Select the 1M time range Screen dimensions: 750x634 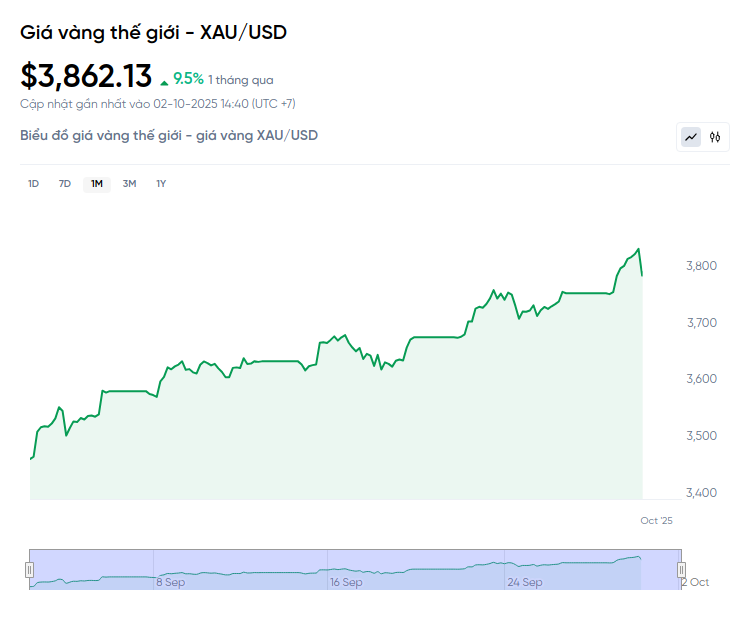97,184
